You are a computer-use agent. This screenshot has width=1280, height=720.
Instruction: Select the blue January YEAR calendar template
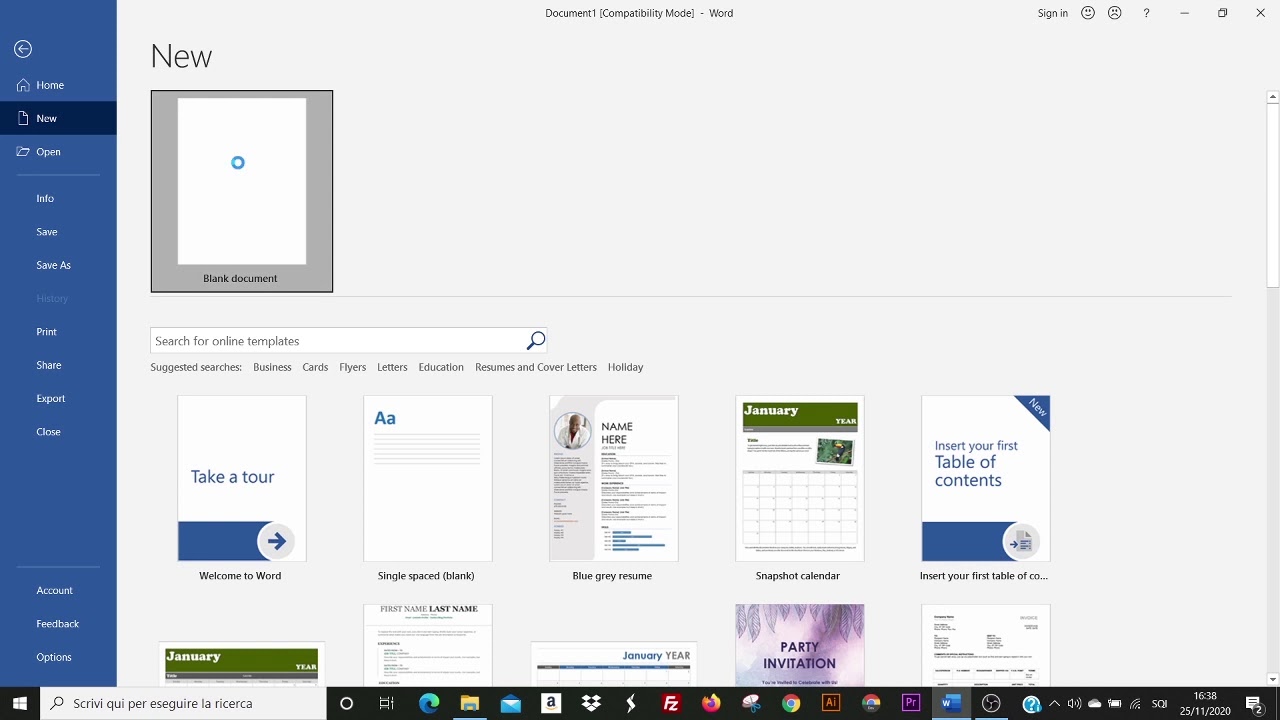click(614, 664)
